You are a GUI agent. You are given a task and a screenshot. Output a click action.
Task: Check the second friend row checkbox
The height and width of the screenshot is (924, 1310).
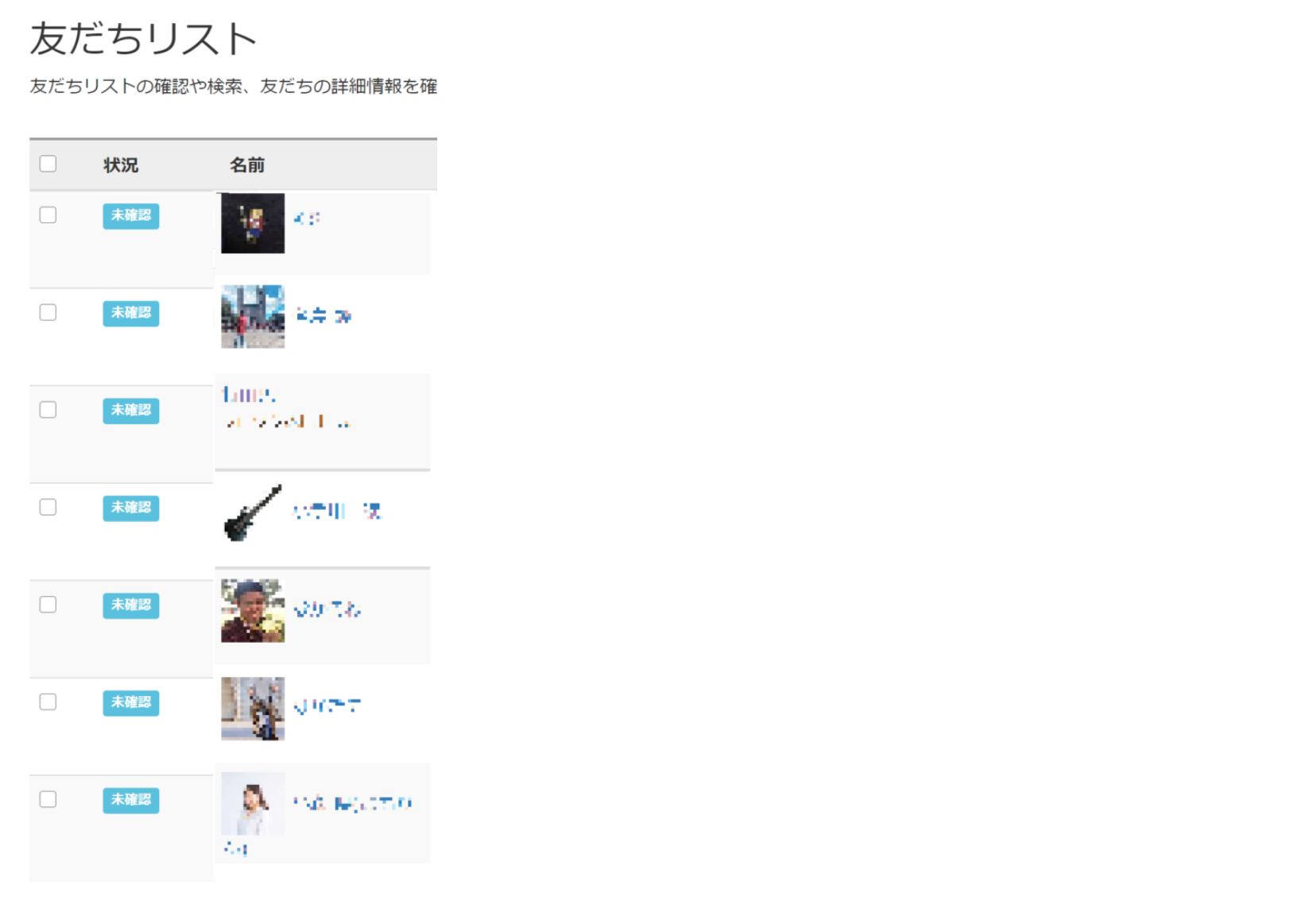[48, 312]
